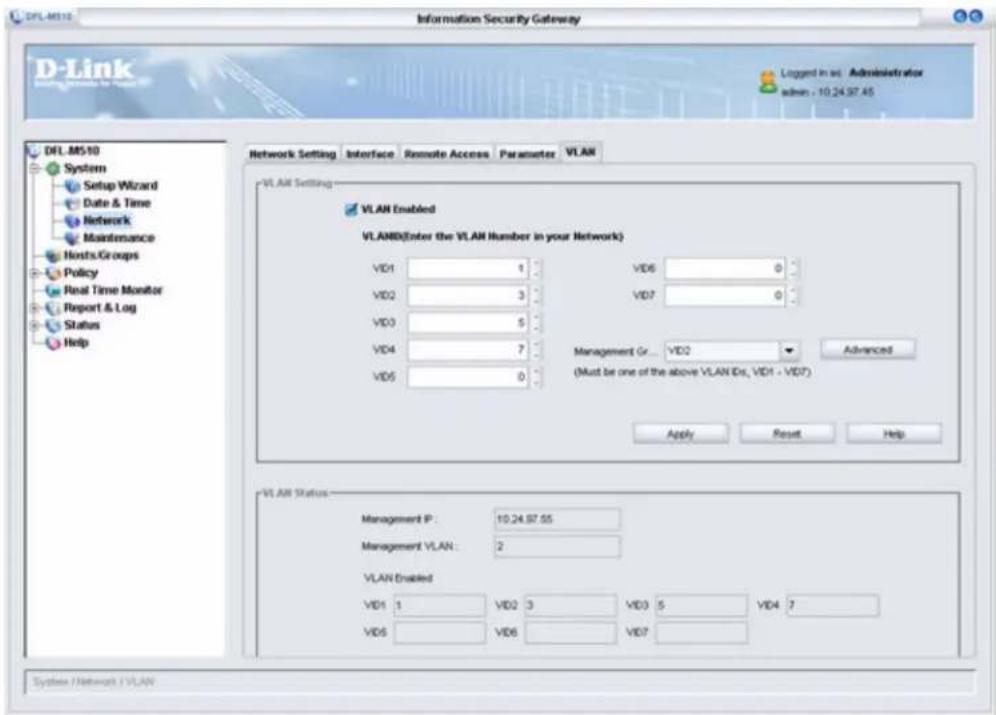Click the VID2 spinner arrows
996x715 pixels.
537,296
